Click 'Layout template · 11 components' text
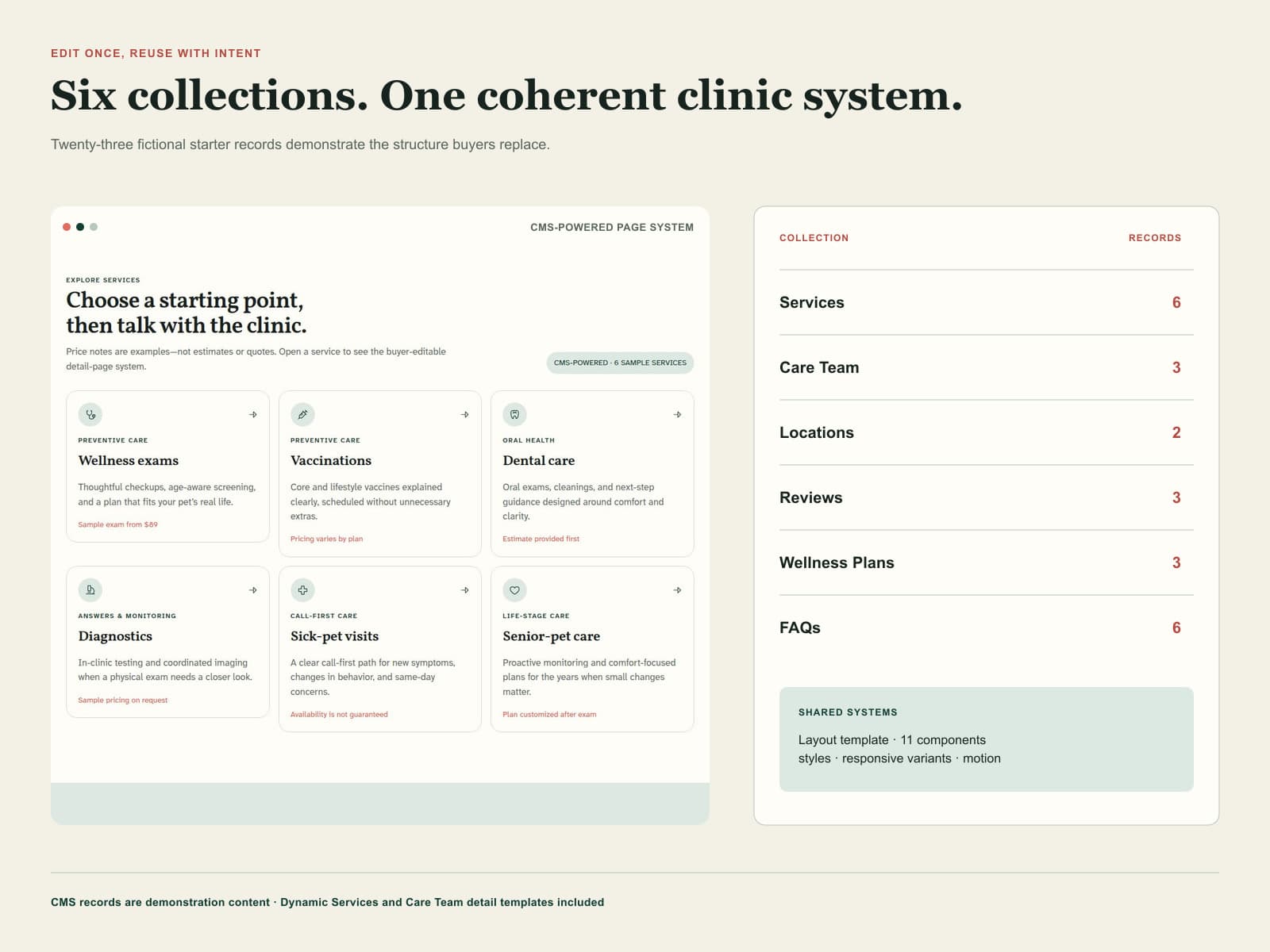This screenshot has width=1270, height=952. pos(891,739)
